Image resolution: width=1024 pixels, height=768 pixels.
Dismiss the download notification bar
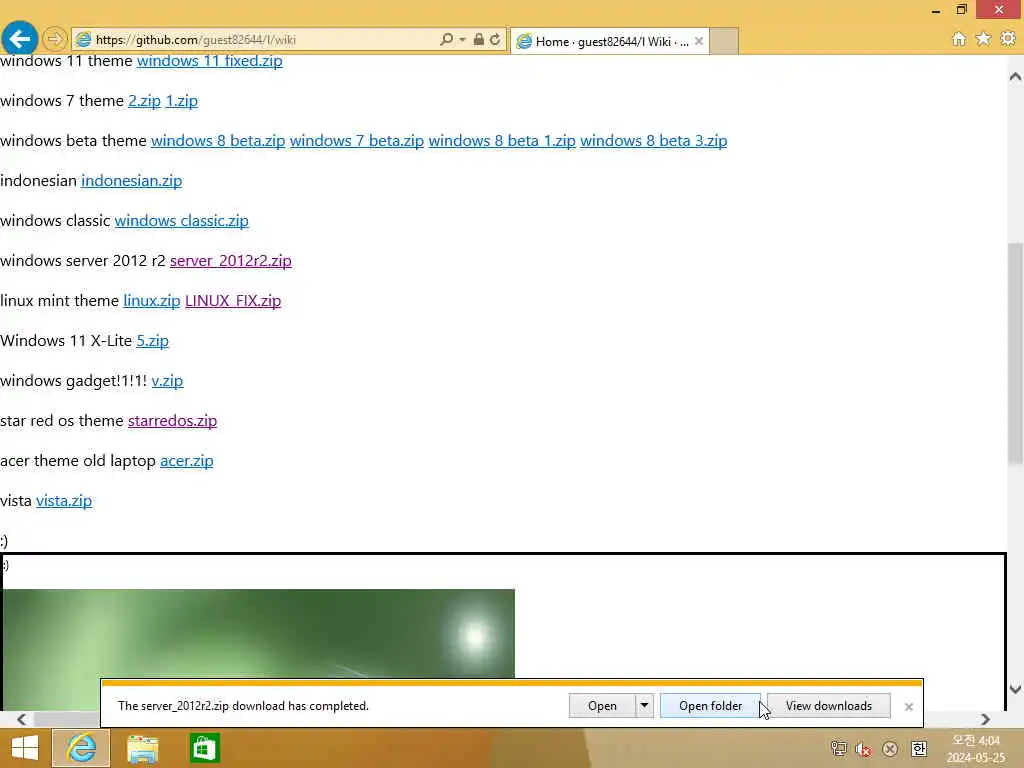click(908, 707)
